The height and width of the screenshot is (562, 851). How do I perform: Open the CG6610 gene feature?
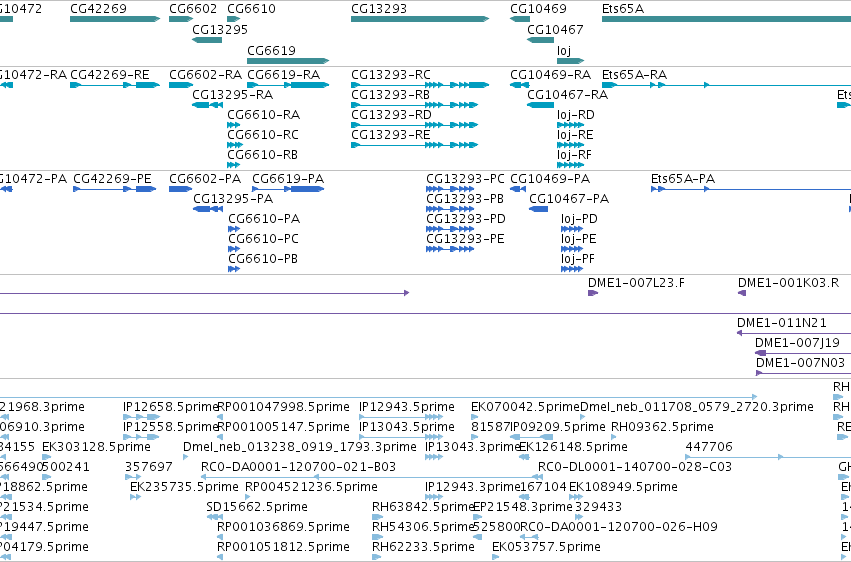point(233,19)
